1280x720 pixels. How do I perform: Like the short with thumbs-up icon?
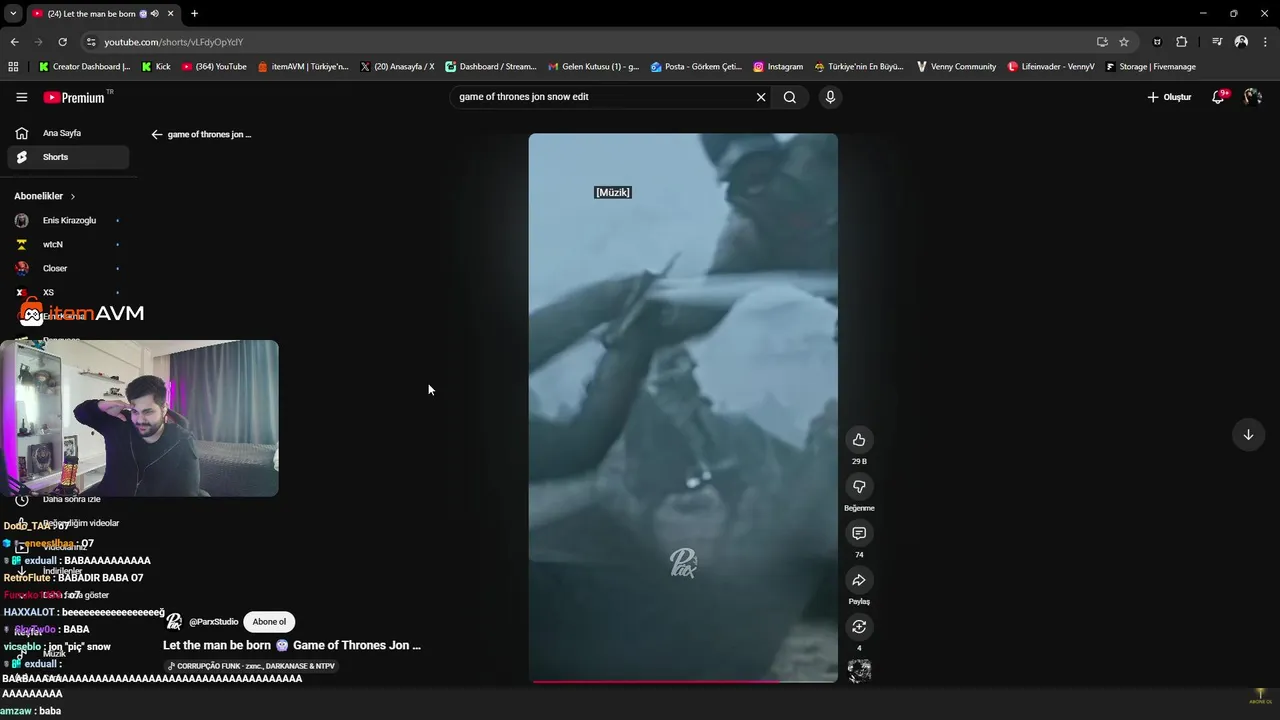[x=859, y=440]
